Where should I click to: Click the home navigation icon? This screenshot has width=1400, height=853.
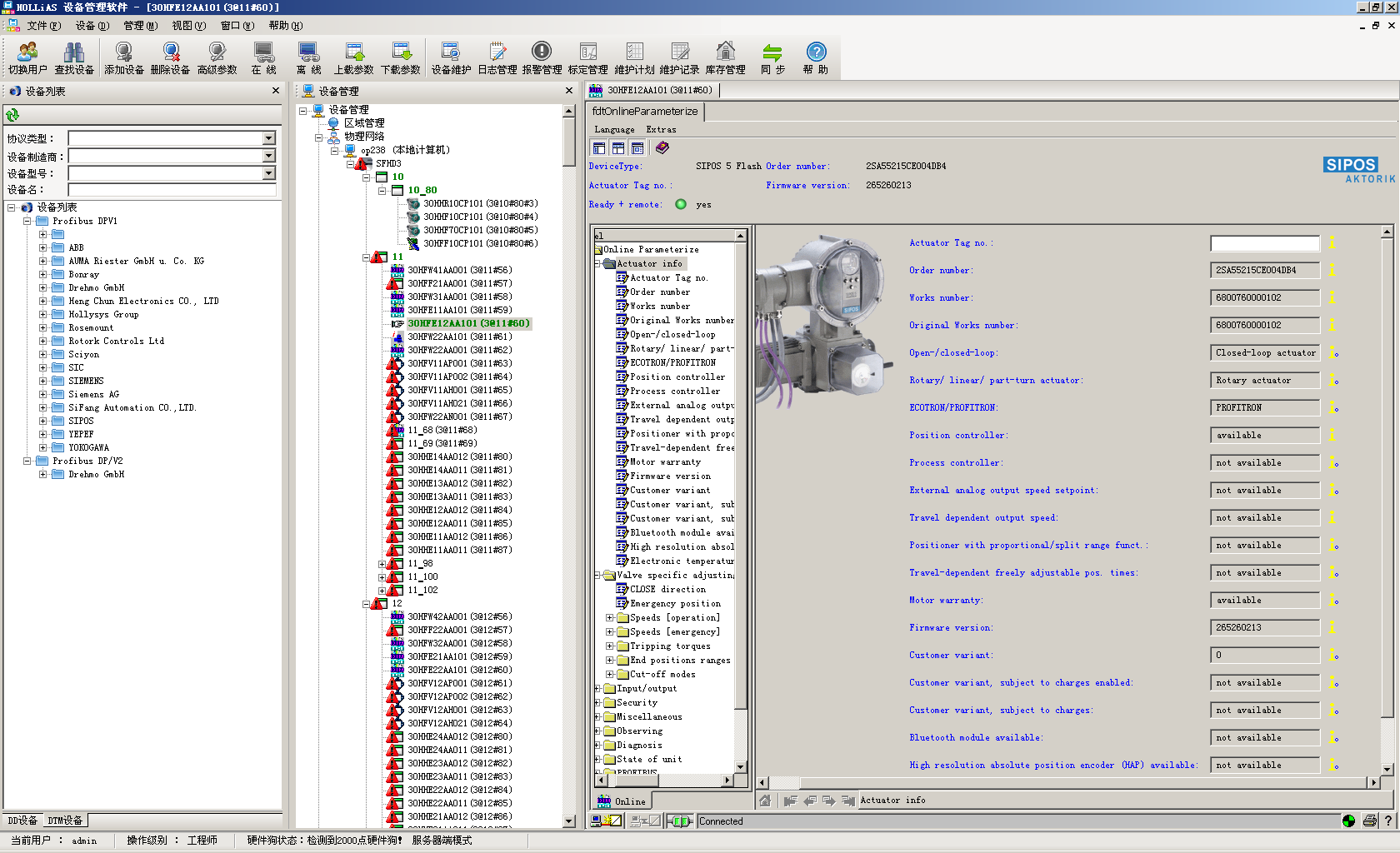pyautogui.click(x=765, y=801)
